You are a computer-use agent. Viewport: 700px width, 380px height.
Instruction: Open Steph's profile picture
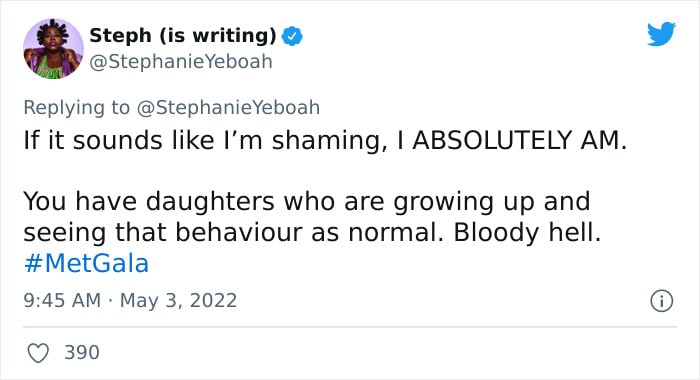(53, 48)
